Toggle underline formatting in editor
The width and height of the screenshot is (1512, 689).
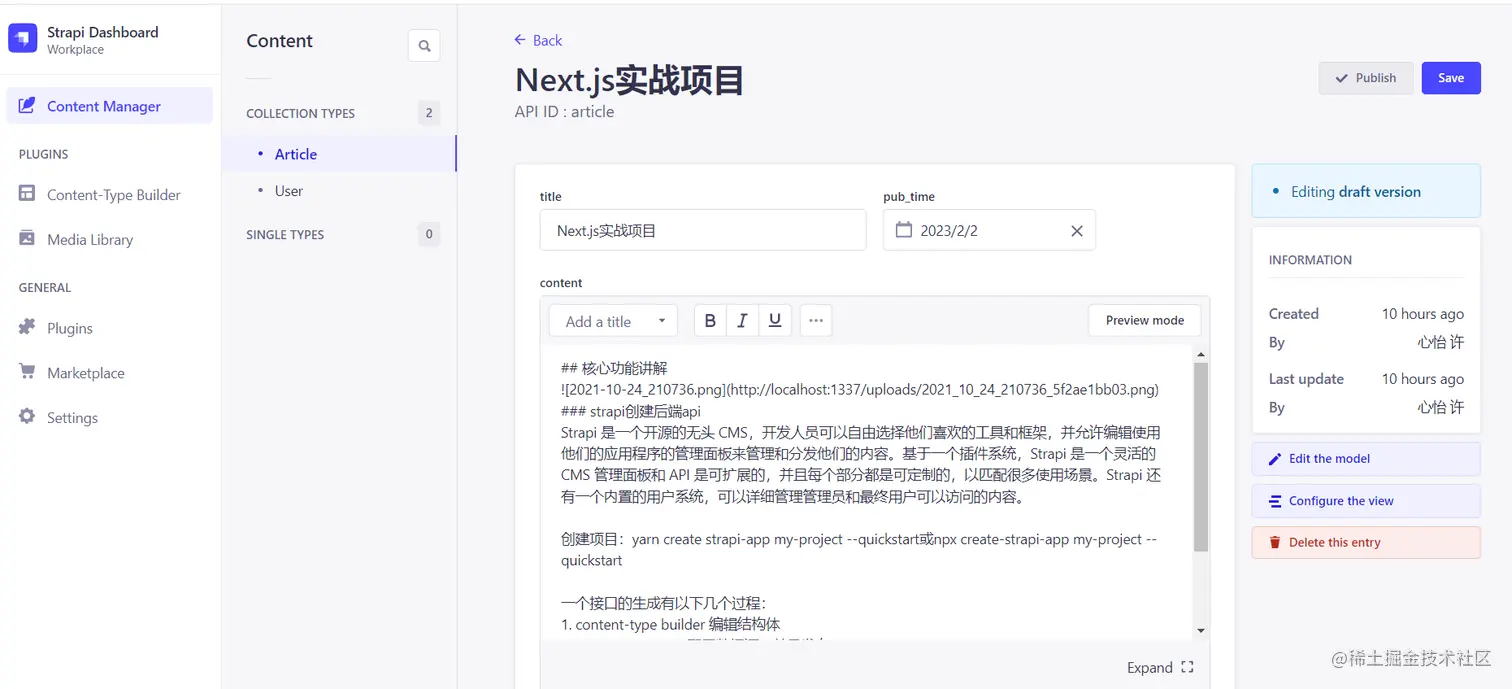[775, 321]
